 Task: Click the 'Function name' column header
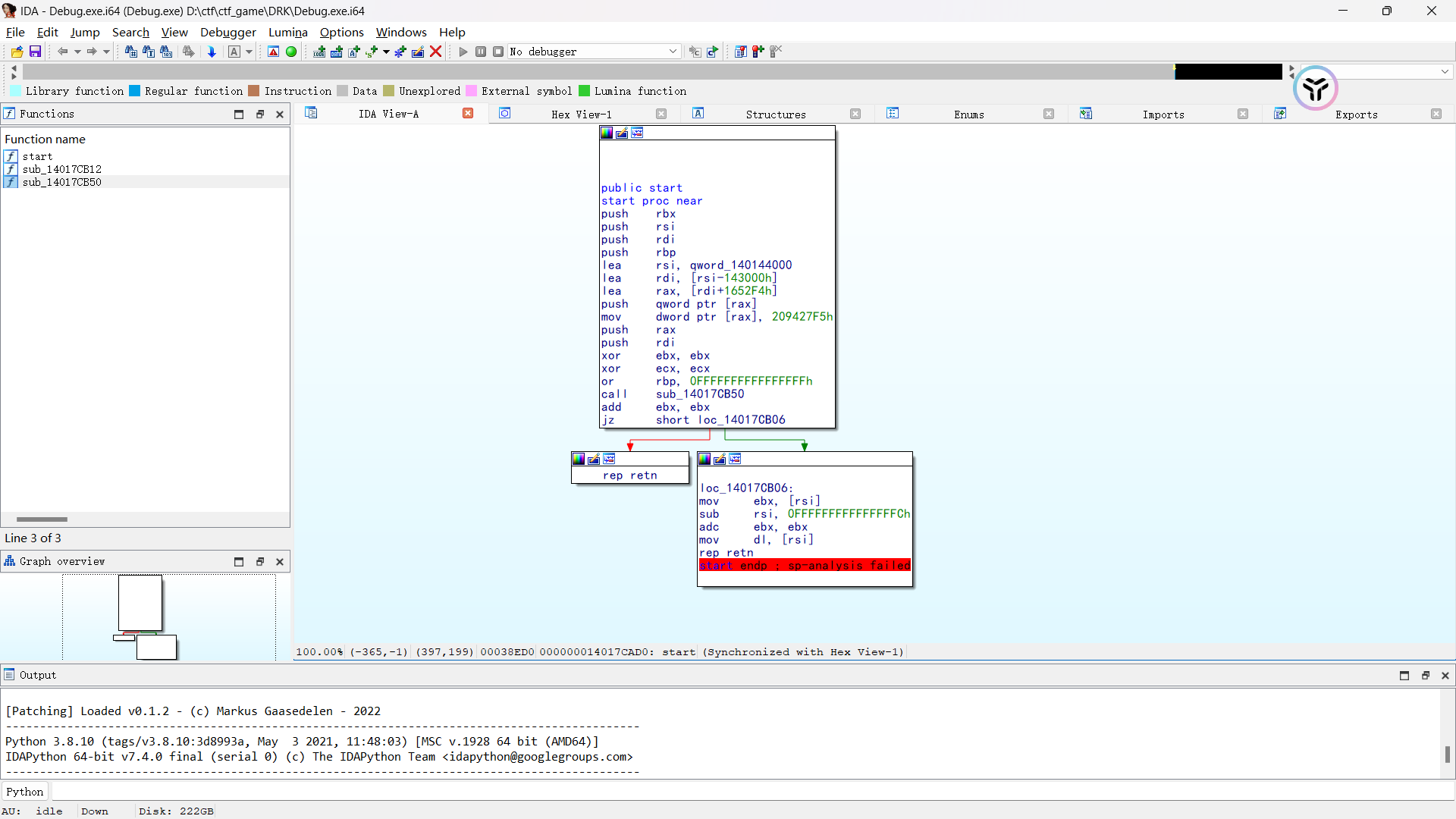pos(45,139)
